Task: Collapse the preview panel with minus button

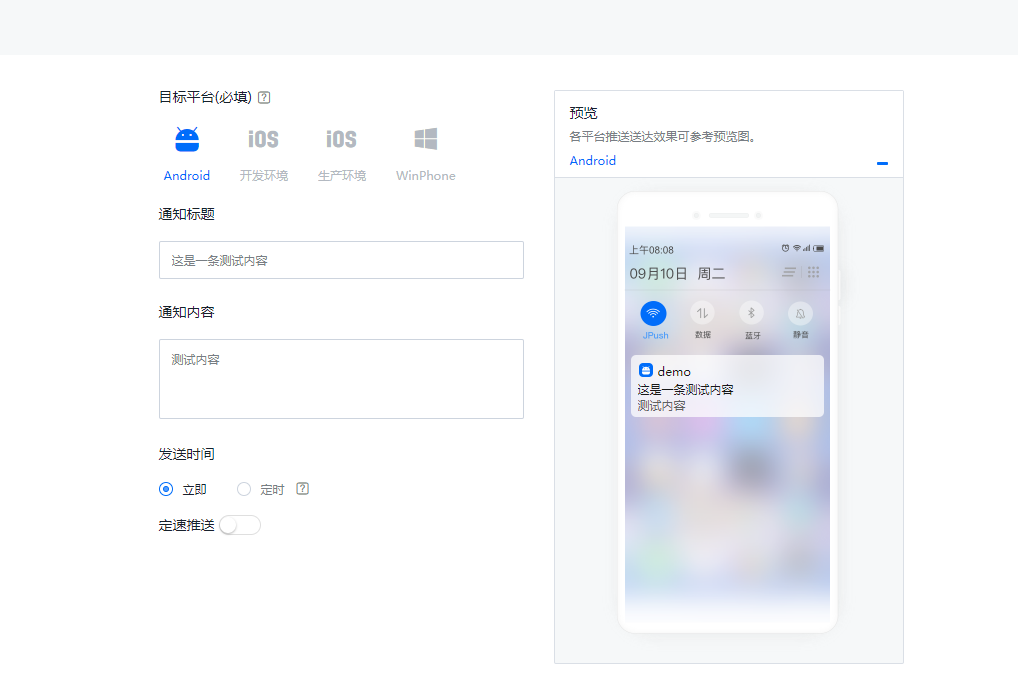Action: [x=882, y=163]
